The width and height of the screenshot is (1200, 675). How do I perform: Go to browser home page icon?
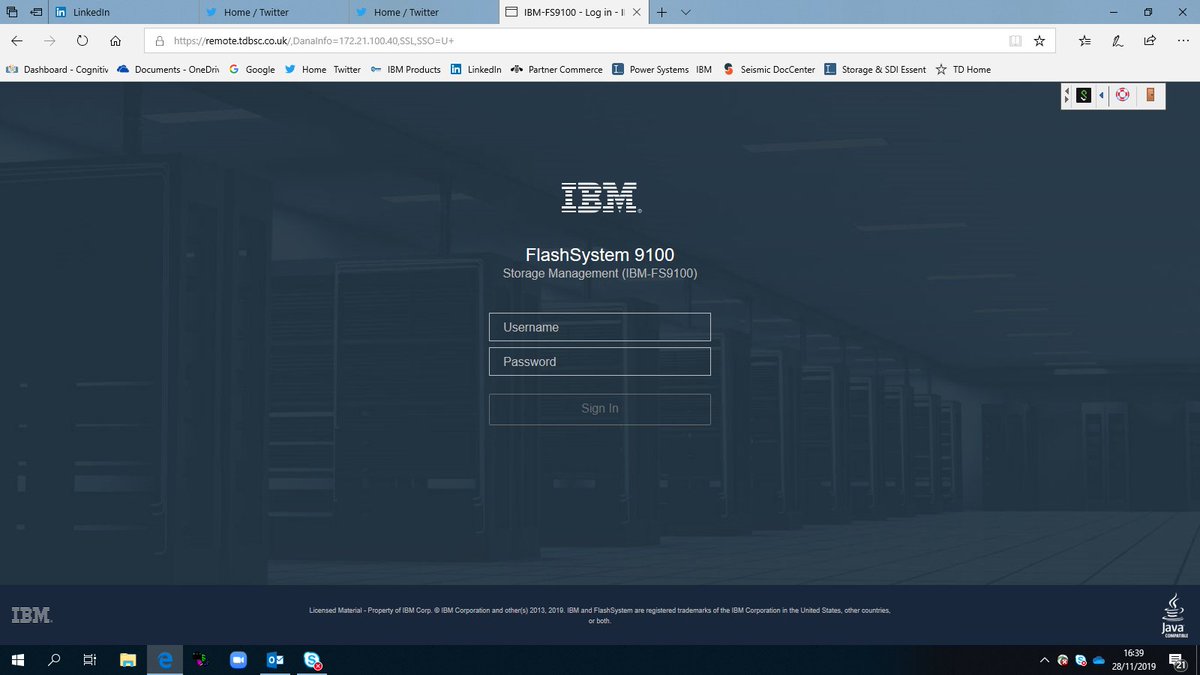(x=116, y=41)
